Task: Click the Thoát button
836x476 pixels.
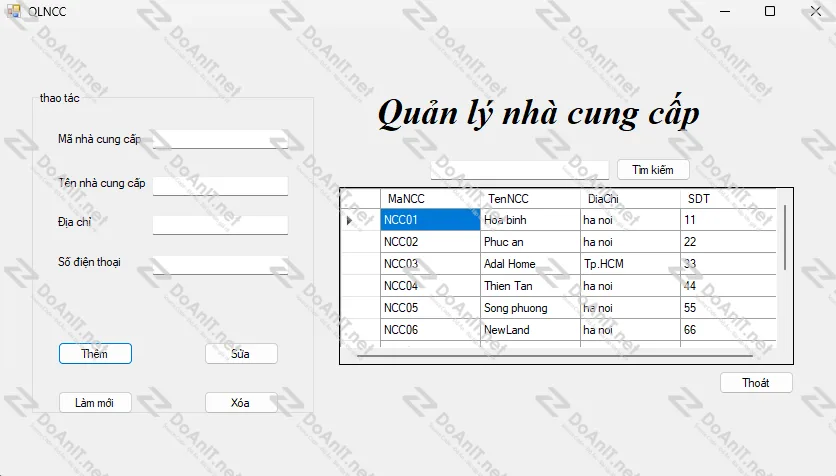Action: 756,383
